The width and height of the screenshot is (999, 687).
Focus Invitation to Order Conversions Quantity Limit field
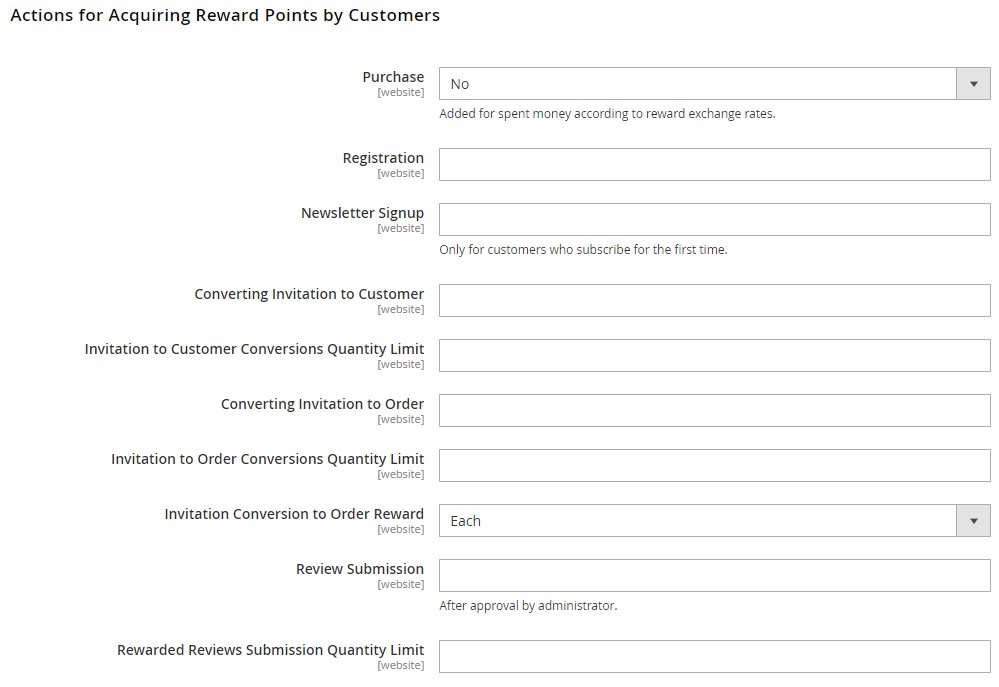714,465
